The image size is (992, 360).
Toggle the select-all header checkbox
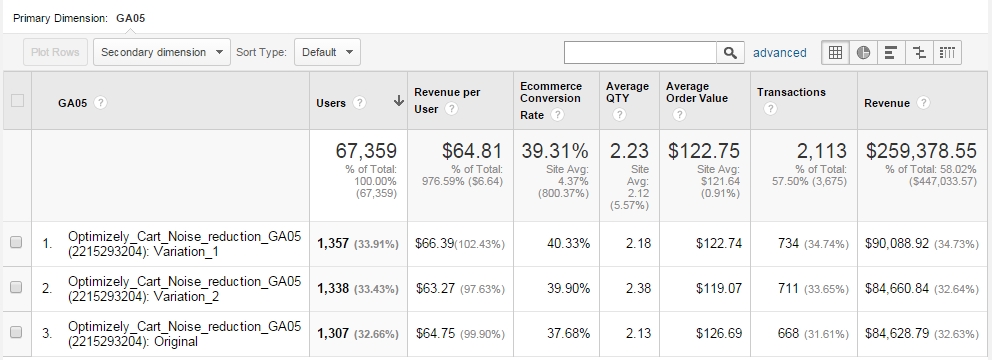click(x=18, y=100)
